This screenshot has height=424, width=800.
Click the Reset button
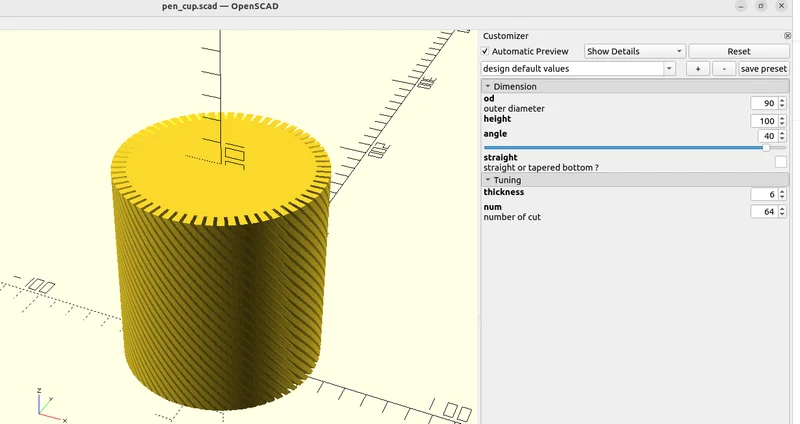tap(738, 52)
